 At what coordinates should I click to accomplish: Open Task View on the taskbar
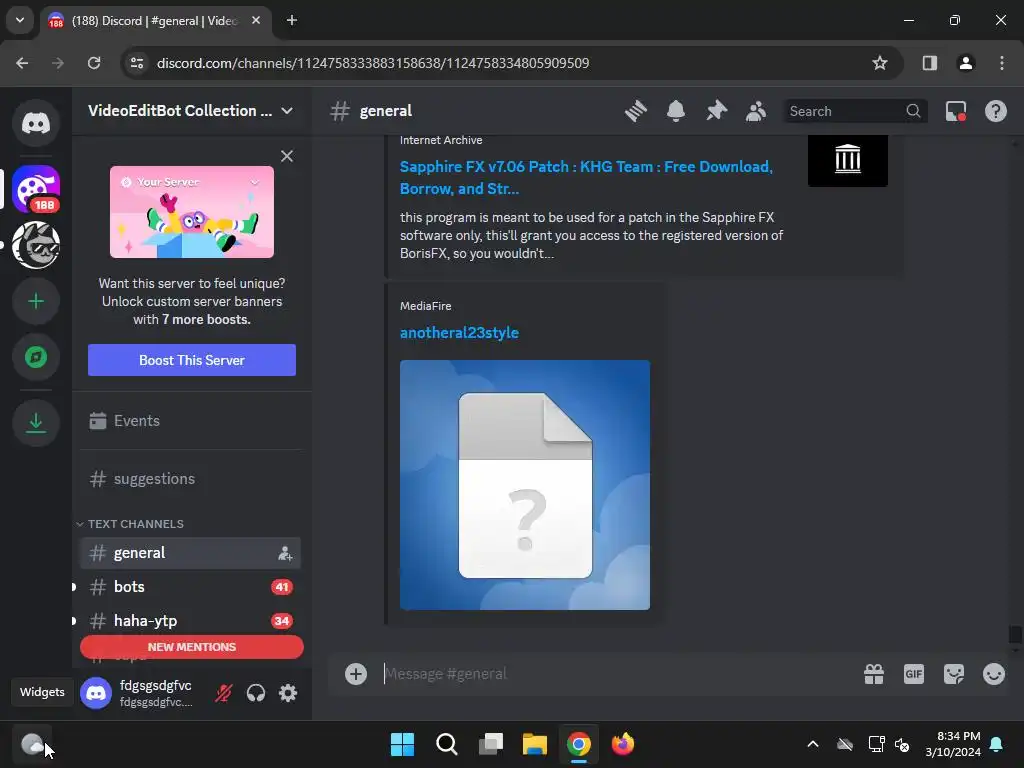click(490, 744)
